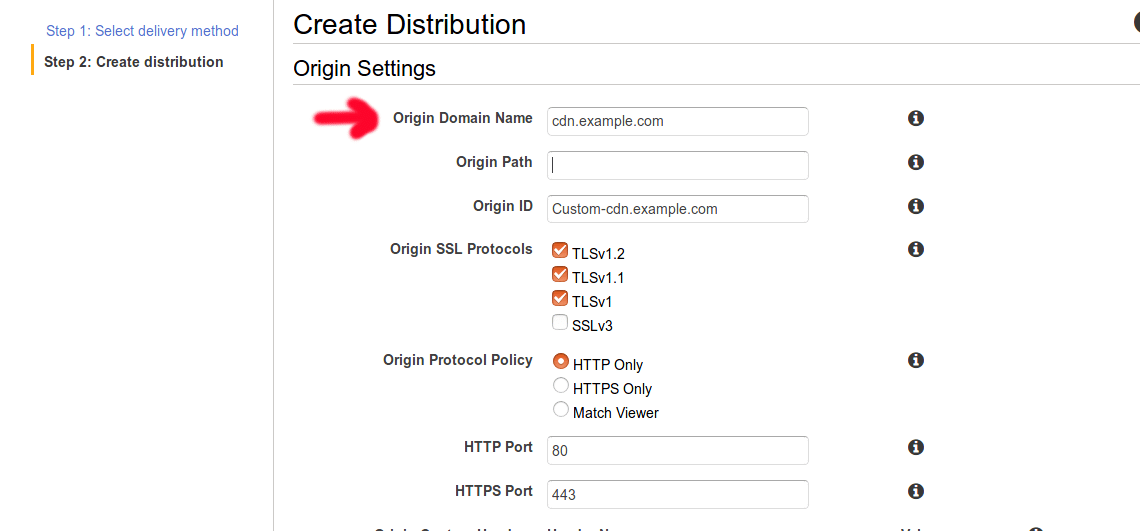This screenshot has height=531, width=1140.
Task: Select Match Viewer protocol policy
Action: tap(561, 410)
